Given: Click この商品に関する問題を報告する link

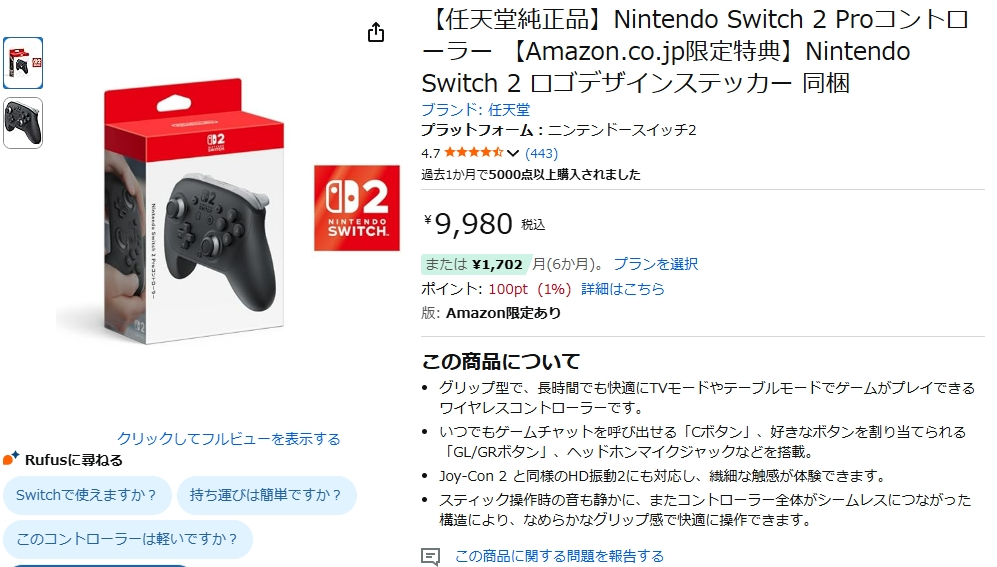Looking at the screenshot, I should (x=559, y=556).
